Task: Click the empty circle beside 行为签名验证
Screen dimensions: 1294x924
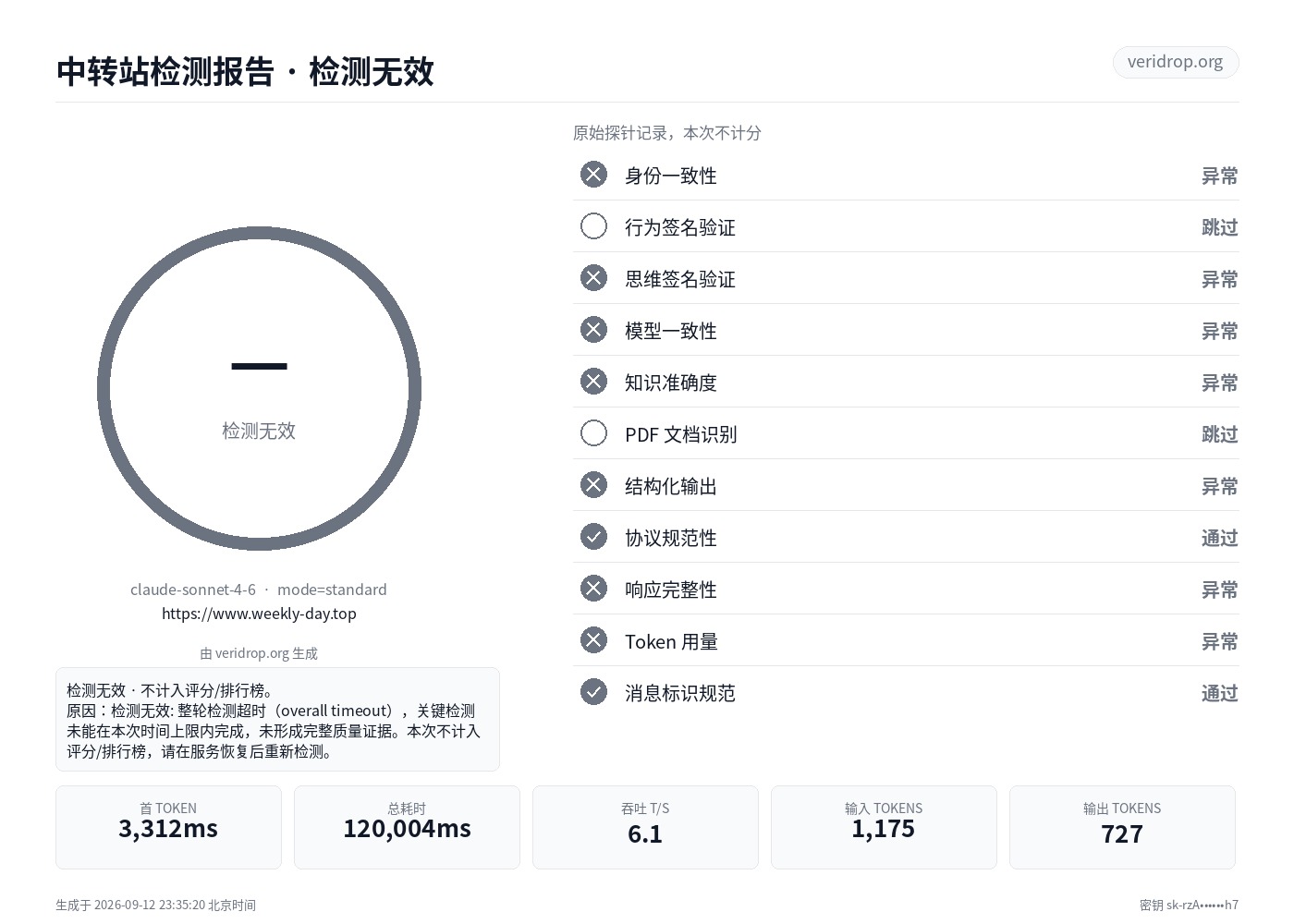Action: (x=593, y=226)
